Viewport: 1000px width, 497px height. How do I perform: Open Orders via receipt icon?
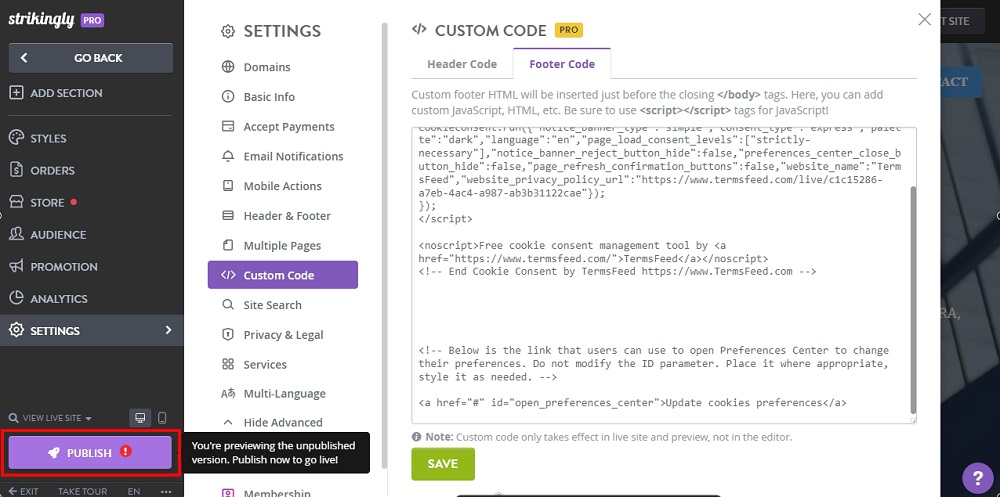click(x=17, y=170)
